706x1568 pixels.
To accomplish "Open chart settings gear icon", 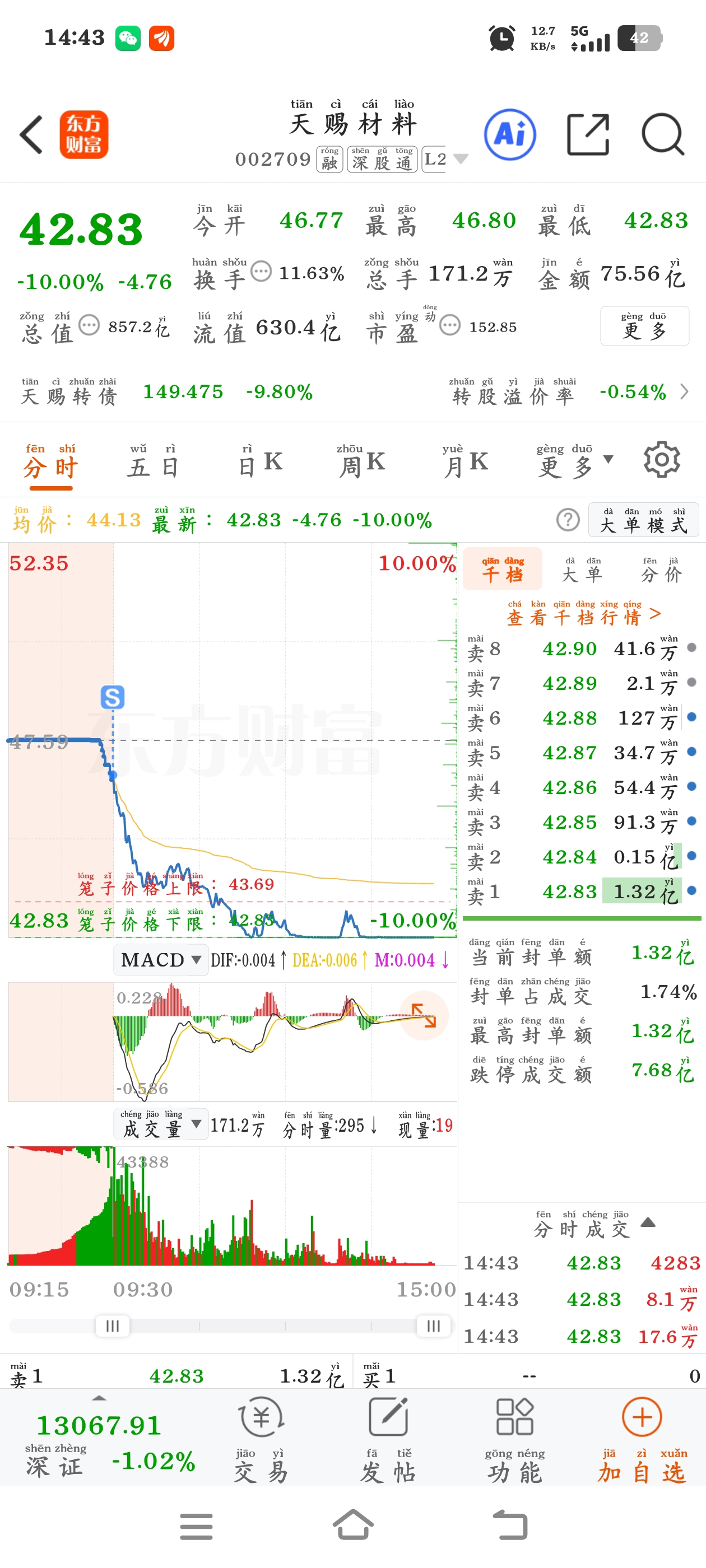I will tap(662, 460).
